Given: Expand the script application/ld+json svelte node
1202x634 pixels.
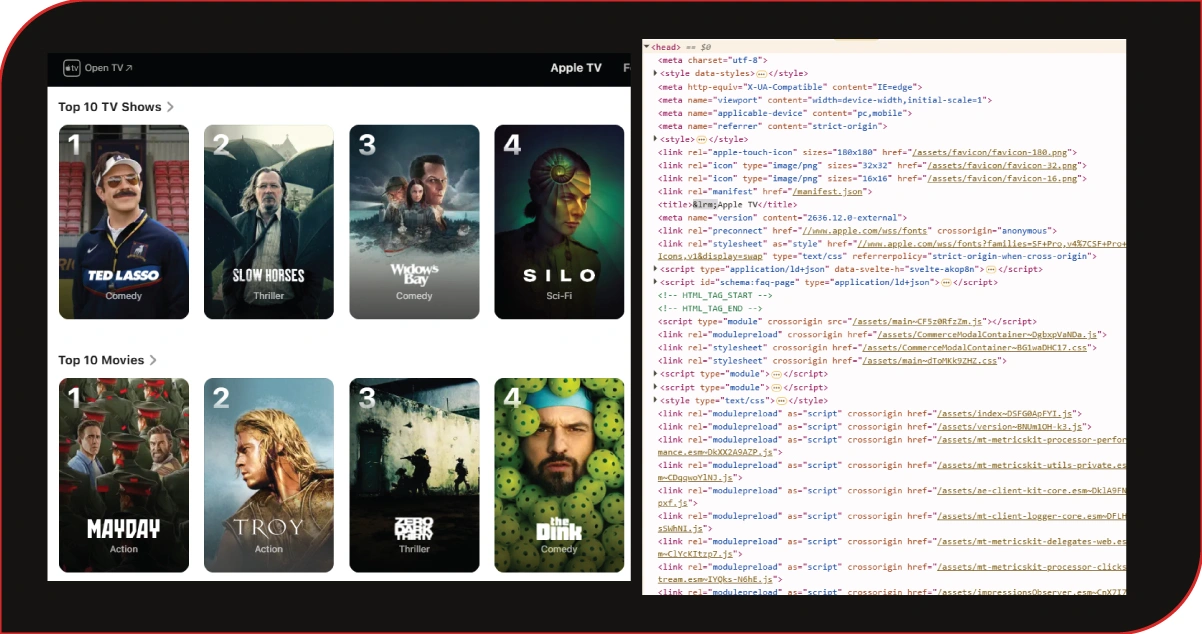Looking at the screenshot, I should coord(655,269).
